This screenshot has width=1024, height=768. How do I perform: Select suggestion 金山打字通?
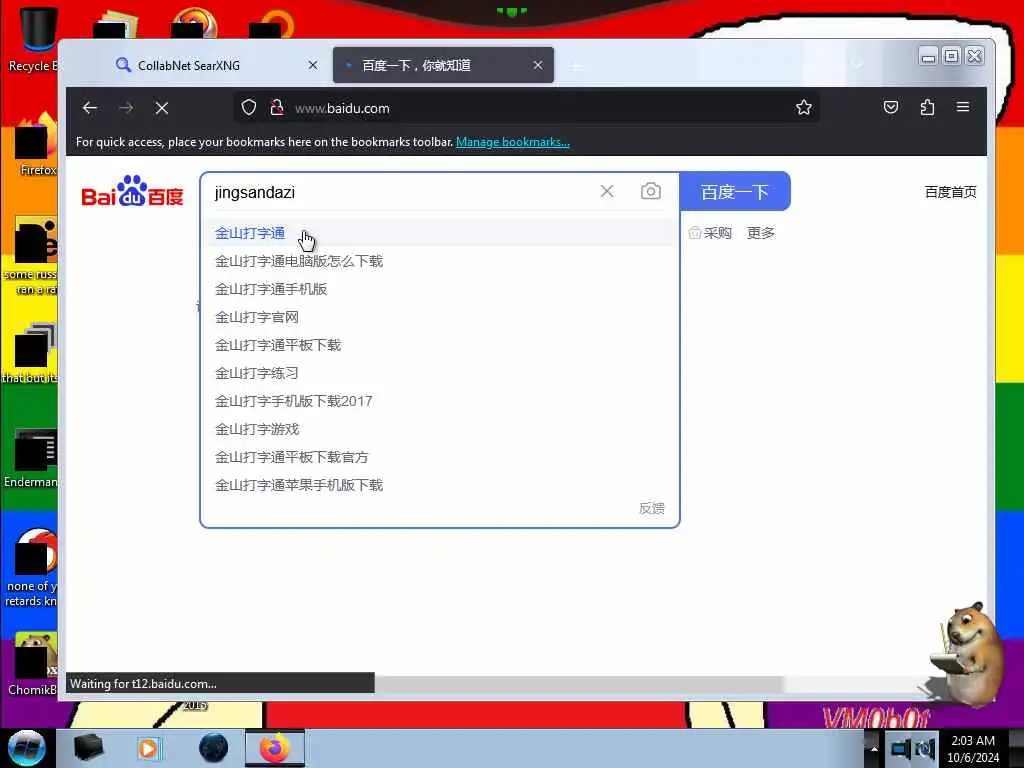(440, 233)
